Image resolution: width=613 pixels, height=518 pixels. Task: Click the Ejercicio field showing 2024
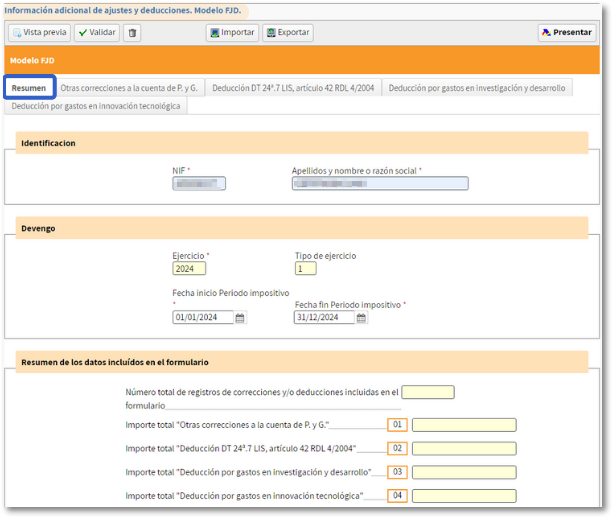(189, 268)
